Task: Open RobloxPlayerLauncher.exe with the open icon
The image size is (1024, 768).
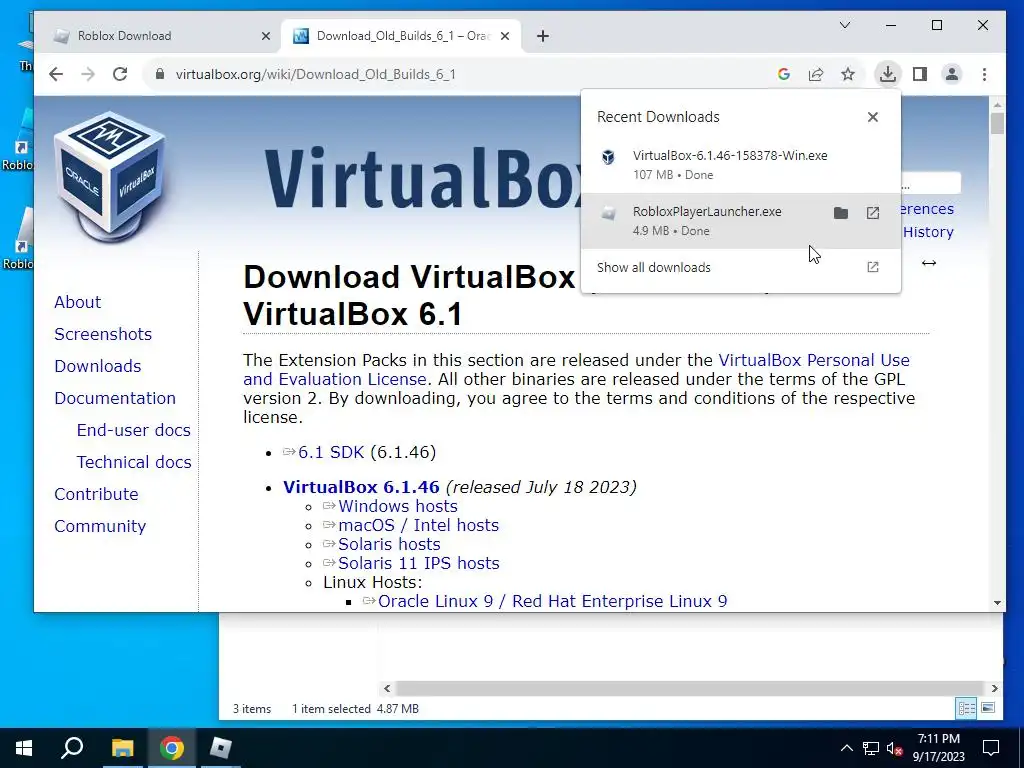Action: pyautogui.click(x=872, y=213)
